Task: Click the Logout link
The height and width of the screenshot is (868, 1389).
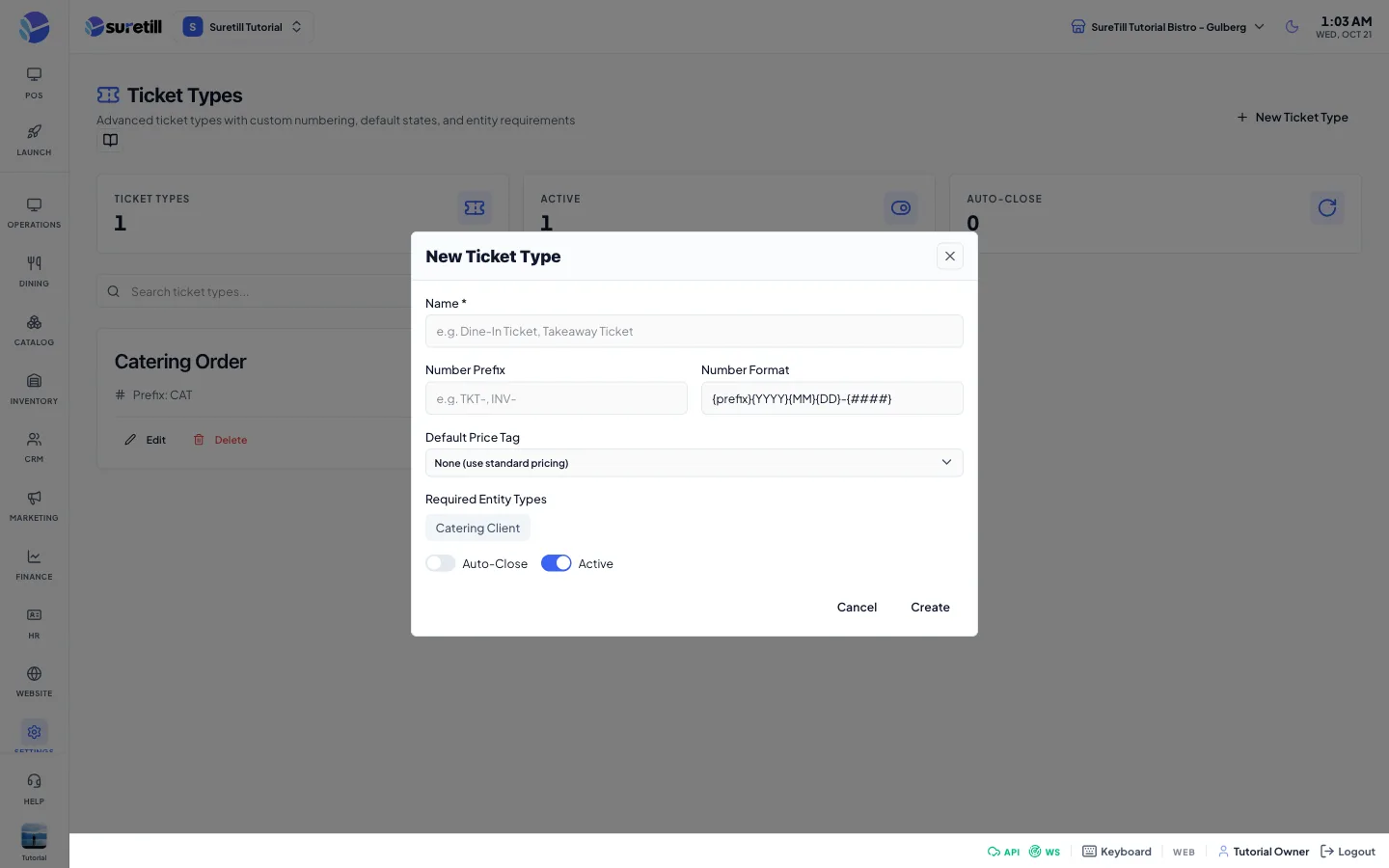Action: tap(1348, 852)
